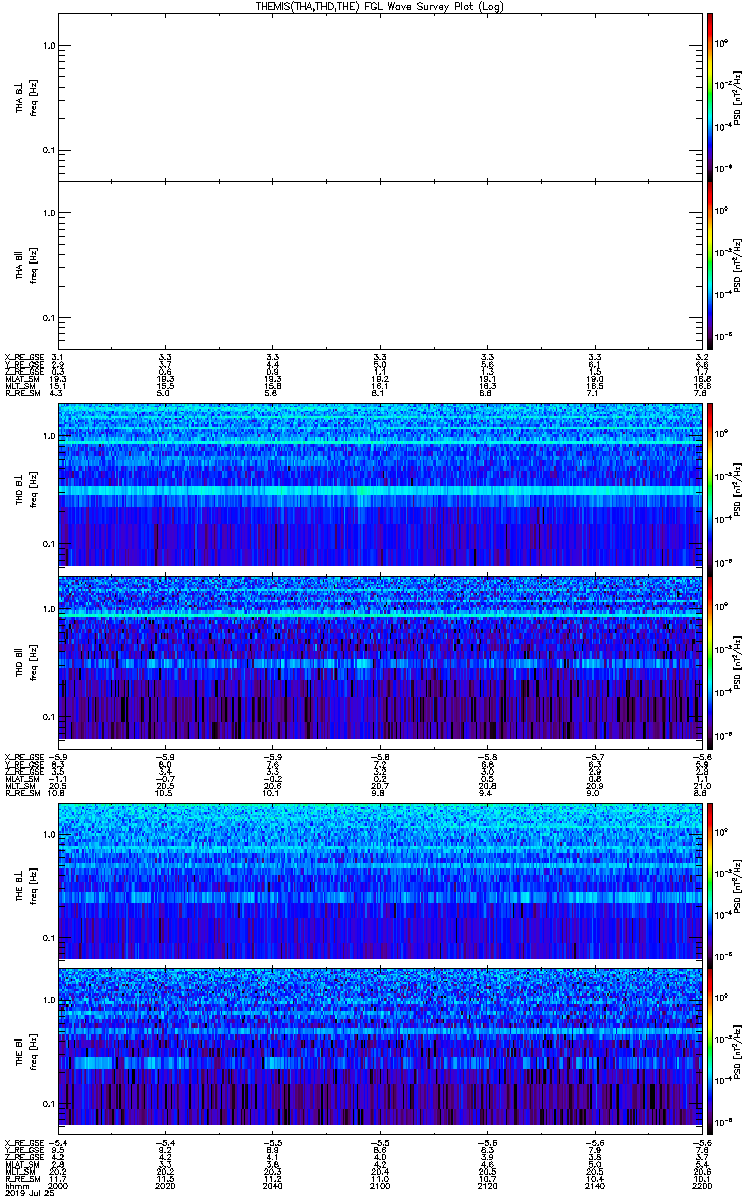This screenshot has height=1200, width=750.
Task: Click the color bar beside THA B-perp panel
Action: pyautogui.click(x=709, y=95)
